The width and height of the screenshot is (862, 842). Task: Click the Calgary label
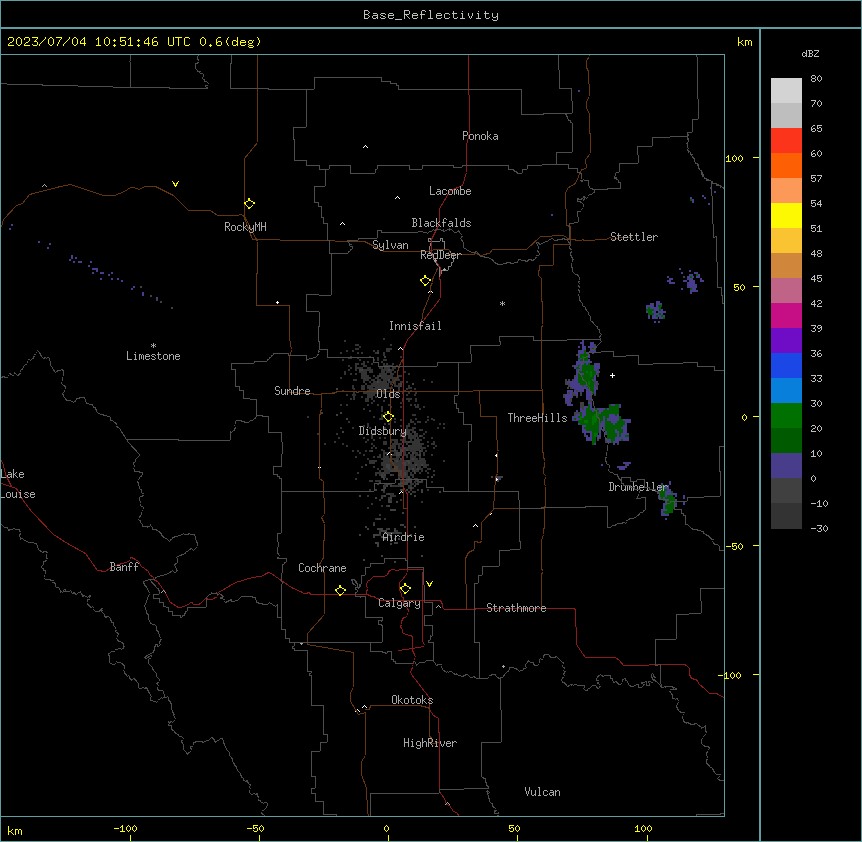click(x=400, y=603)
